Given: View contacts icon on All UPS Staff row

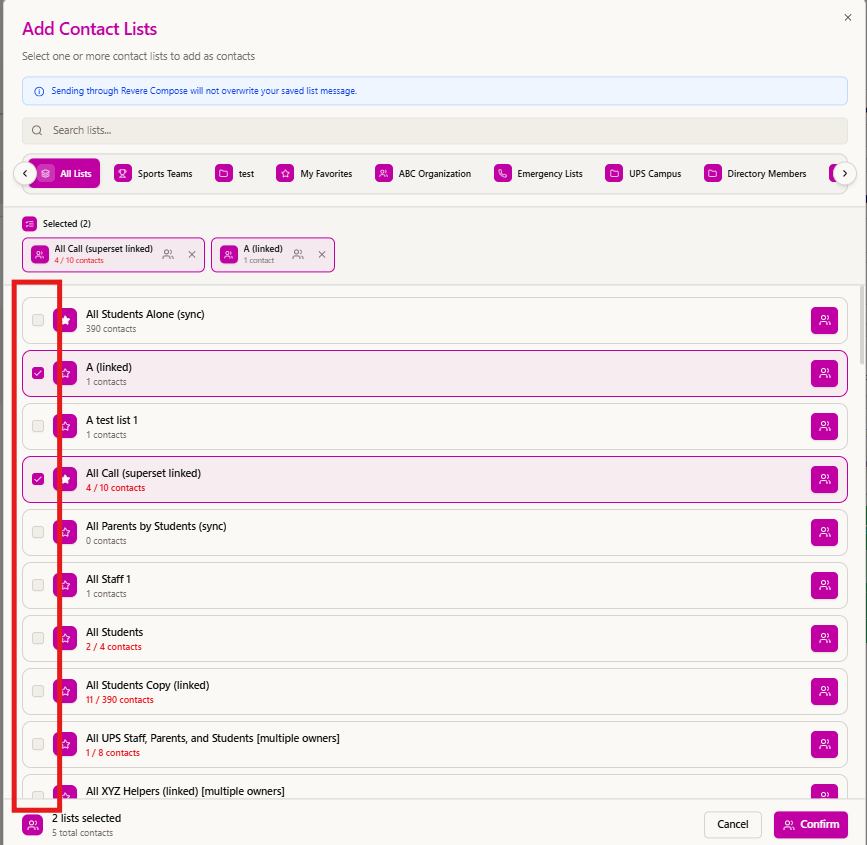Looking at the screenshot, I should (824, 744).
